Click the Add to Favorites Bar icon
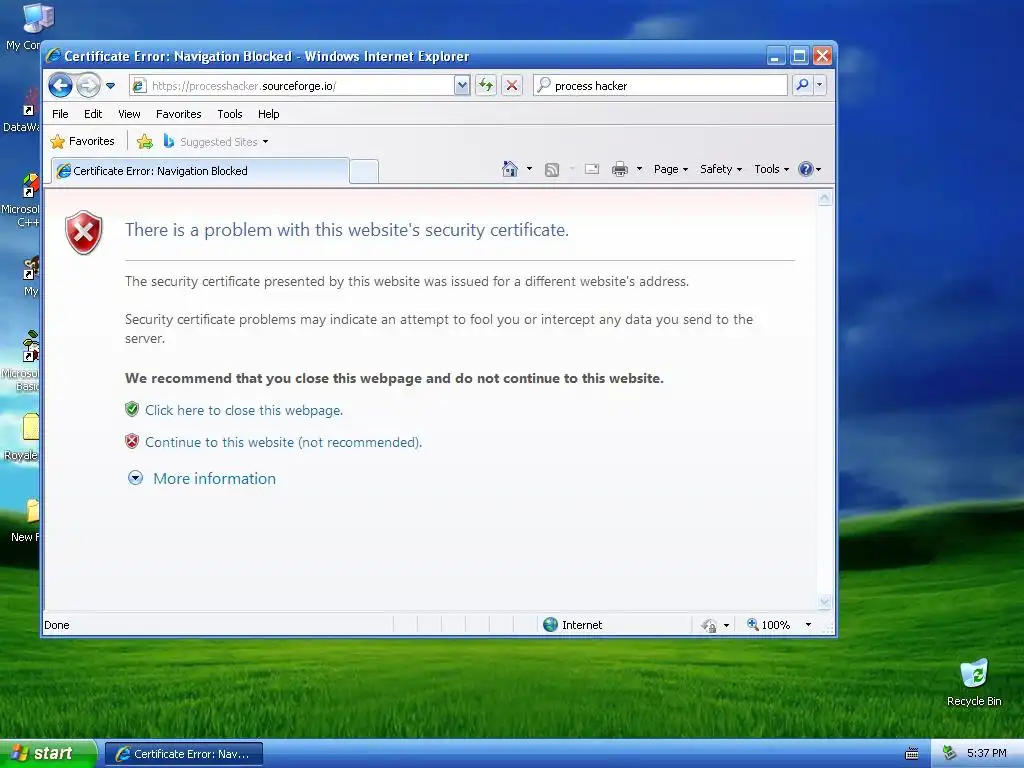The image size is (1024, 768). click(145, 141)
